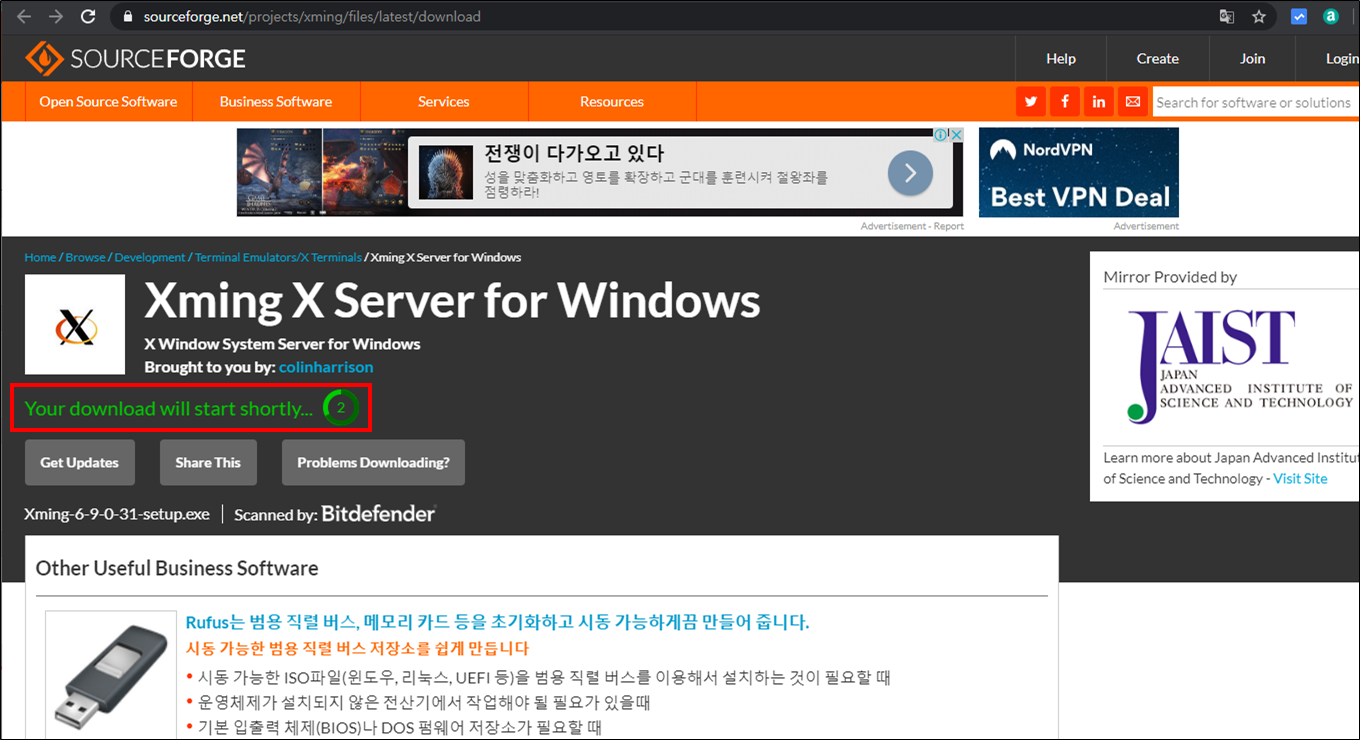The image size is (1360, 740).
Task: Open the Development breadcrumb link
Action: (x=150, y=258)
